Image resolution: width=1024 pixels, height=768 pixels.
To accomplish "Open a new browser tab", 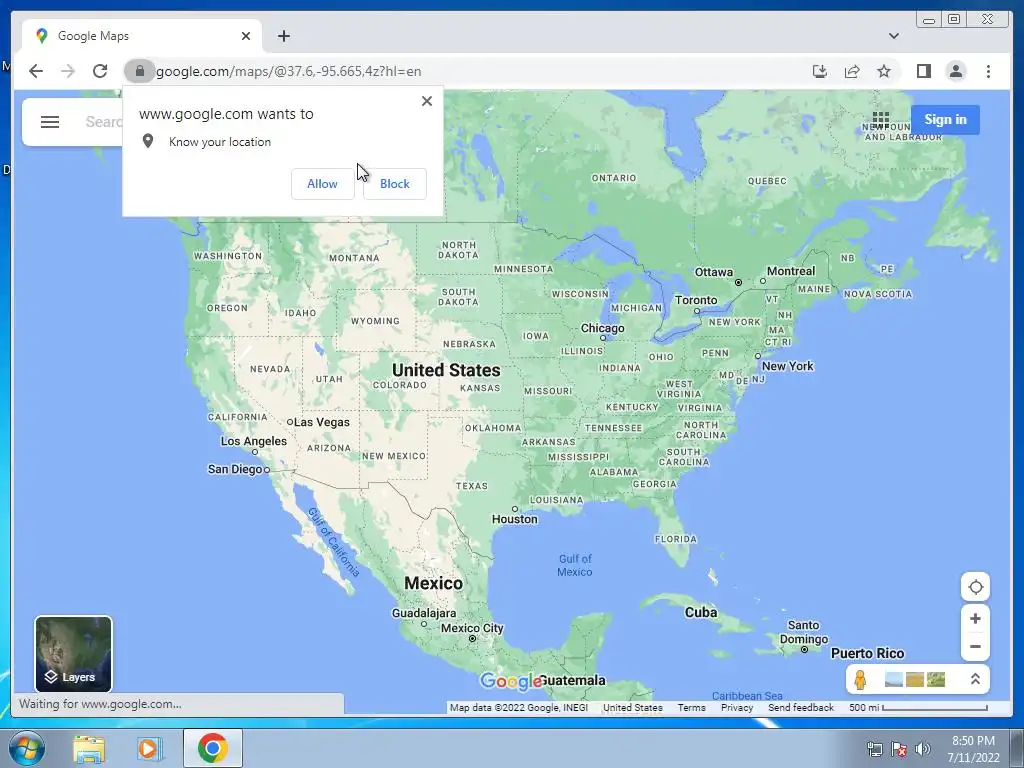I will (x=283, y=36).
